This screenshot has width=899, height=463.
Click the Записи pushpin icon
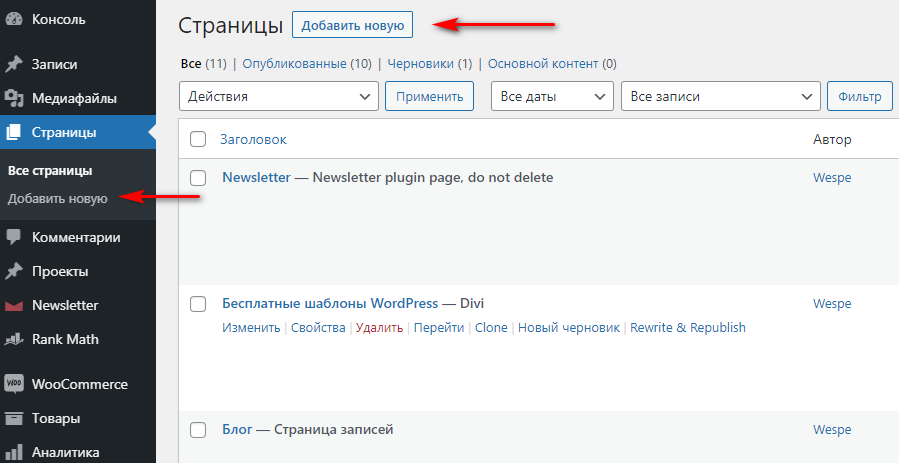click(13, 64)
